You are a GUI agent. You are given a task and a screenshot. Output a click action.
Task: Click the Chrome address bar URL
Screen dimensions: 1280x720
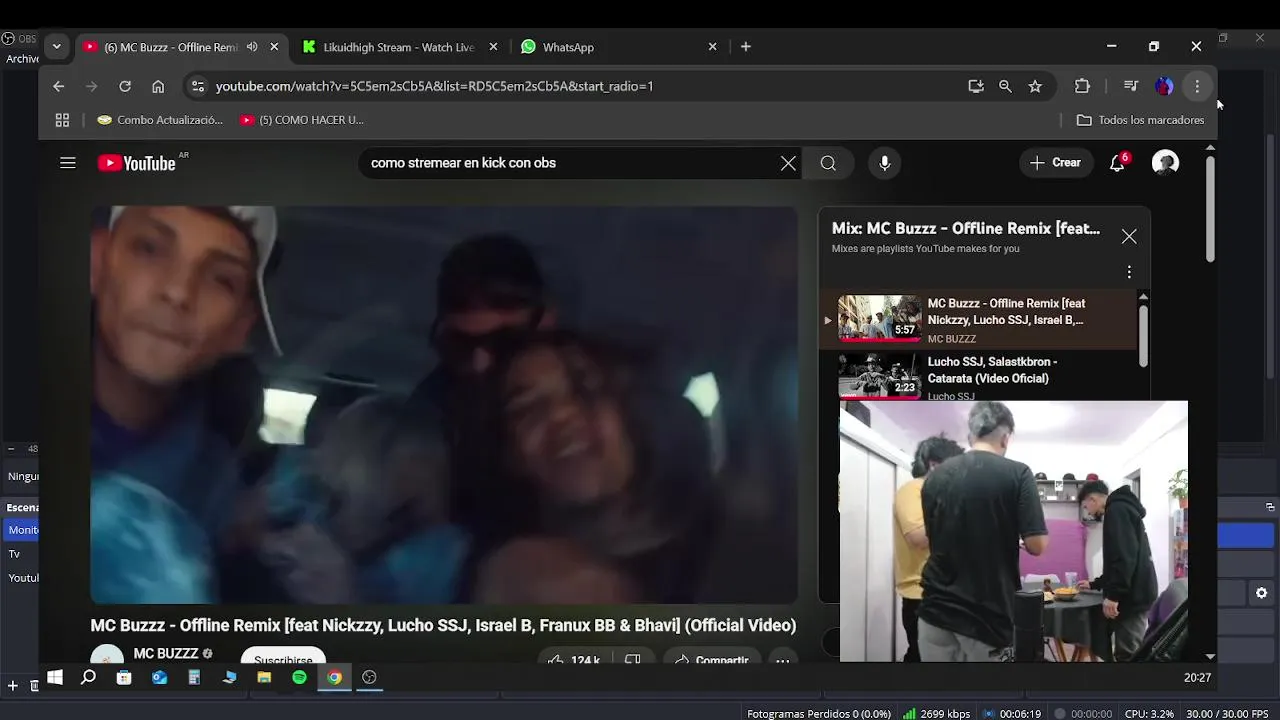pyautogui.click(x=434, y=86)
